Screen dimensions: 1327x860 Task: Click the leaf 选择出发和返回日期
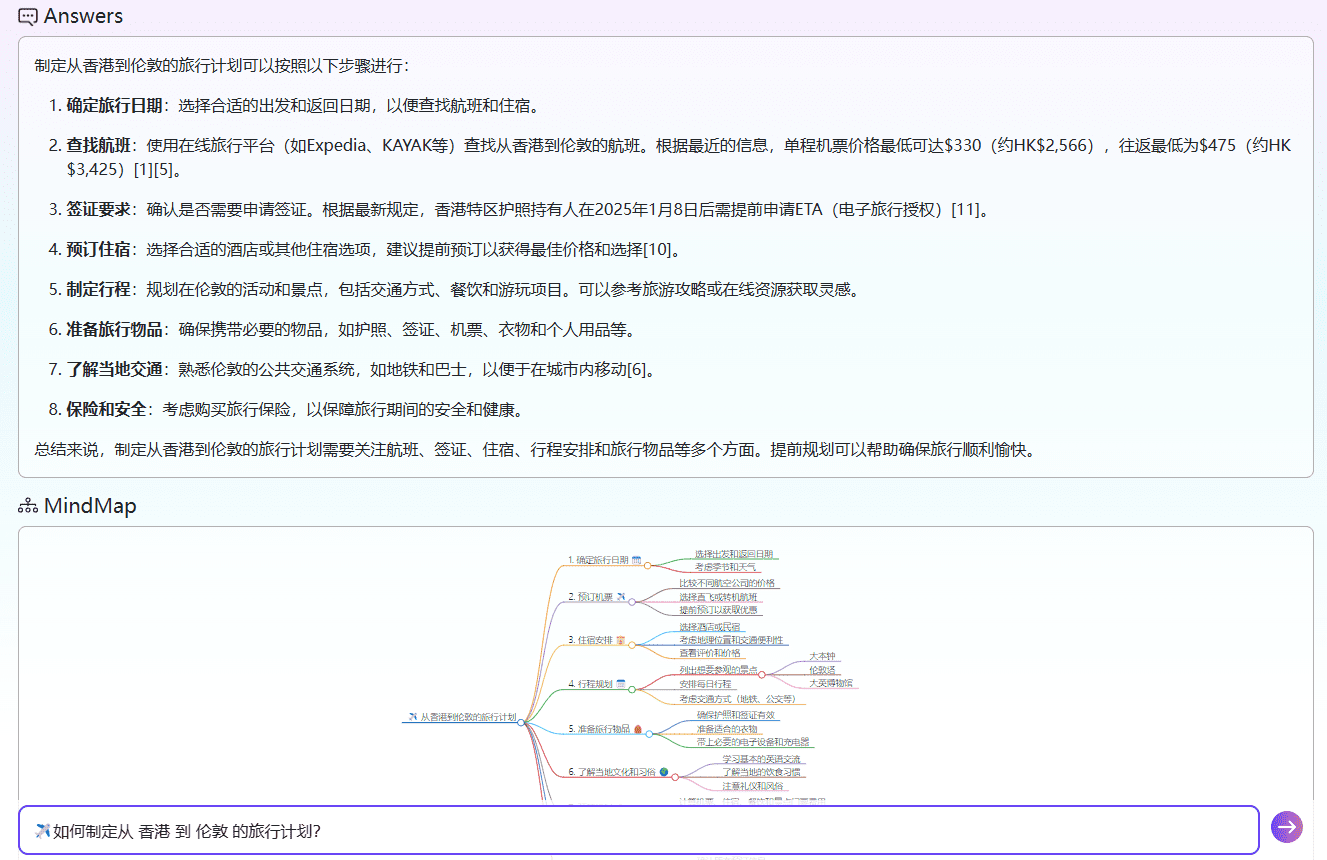point(733,553)
